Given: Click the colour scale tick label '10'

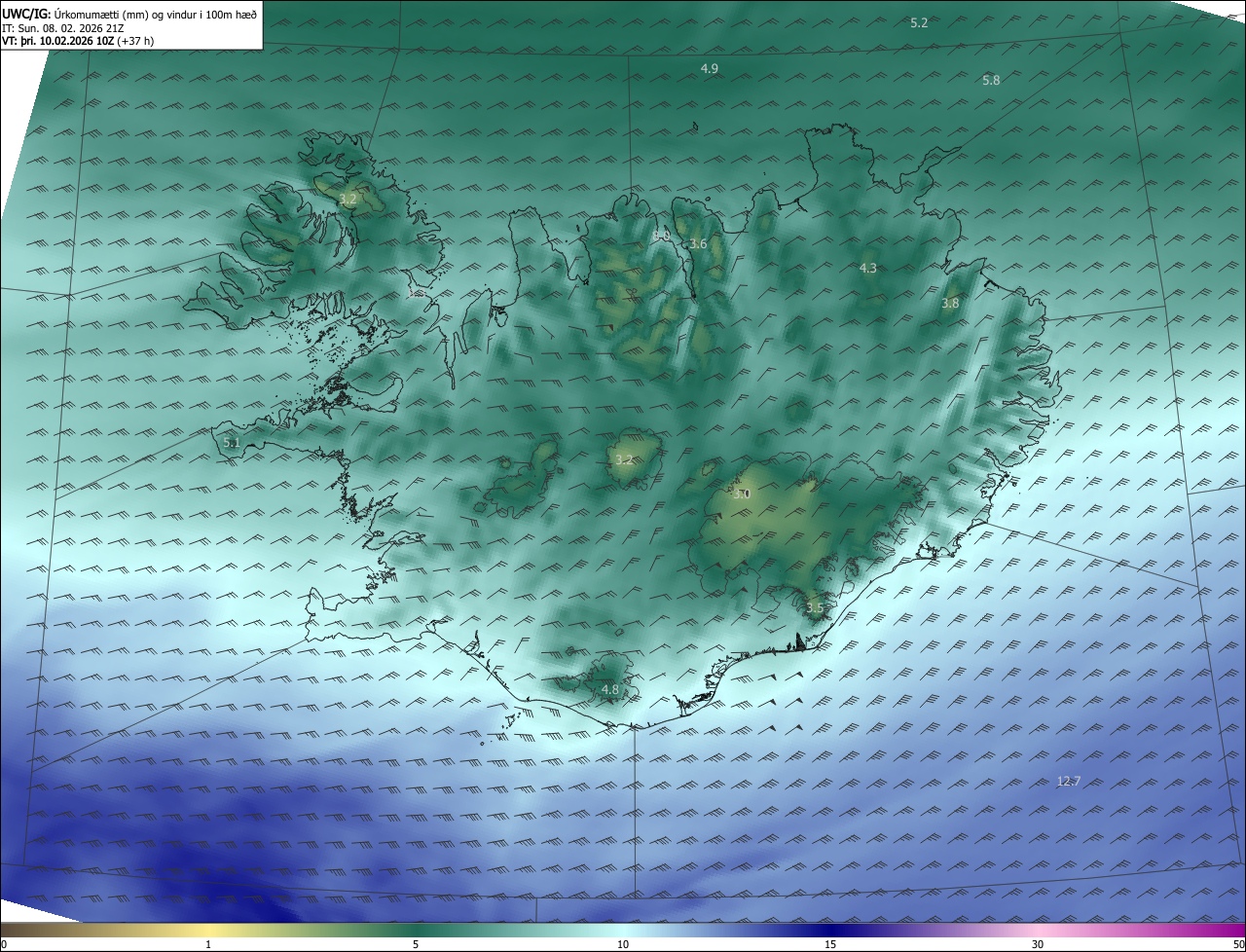Looking at the screenshot, I should pyautogui.click(x=623, y=944).
